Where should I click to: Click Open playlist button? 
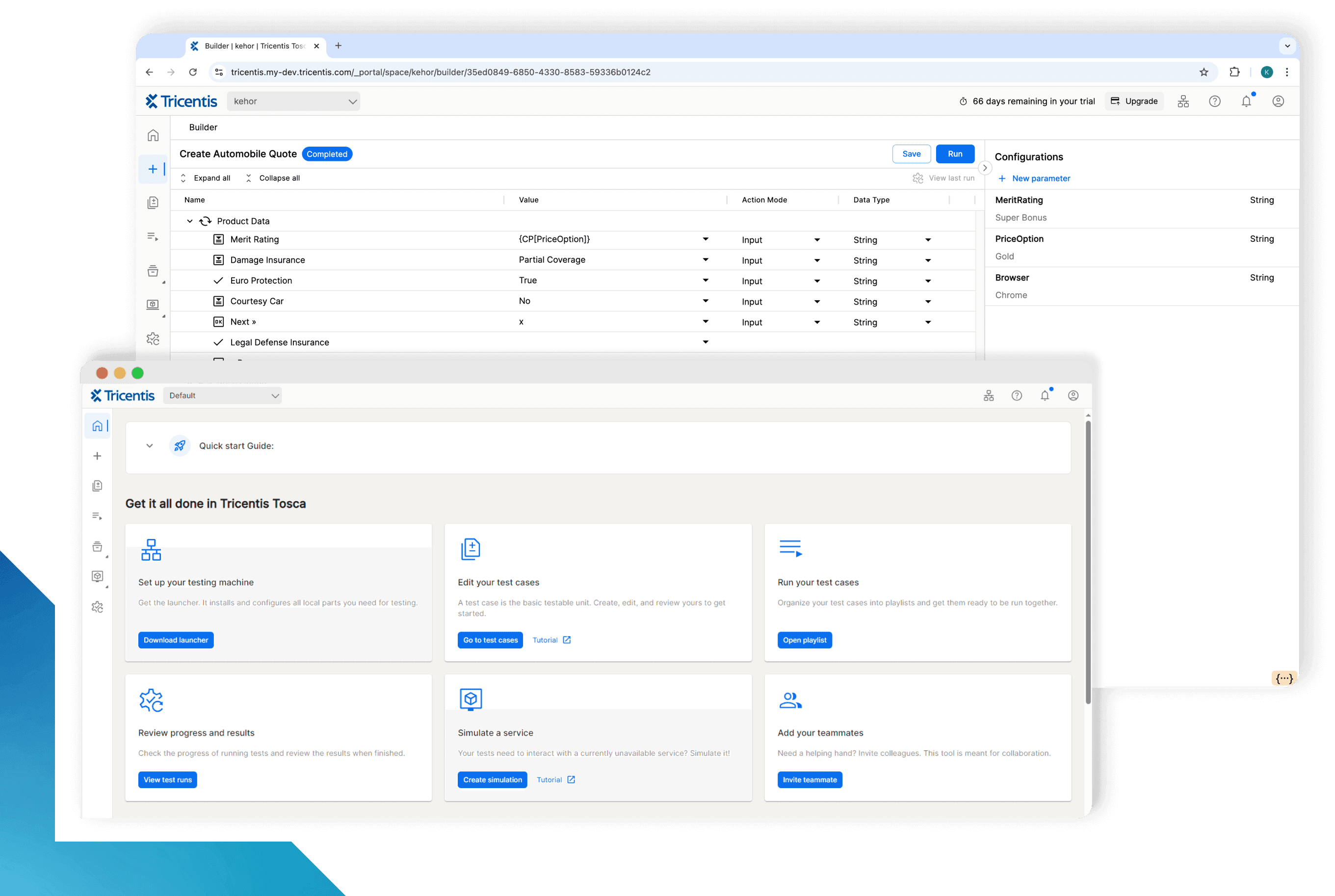pos(804,640)
